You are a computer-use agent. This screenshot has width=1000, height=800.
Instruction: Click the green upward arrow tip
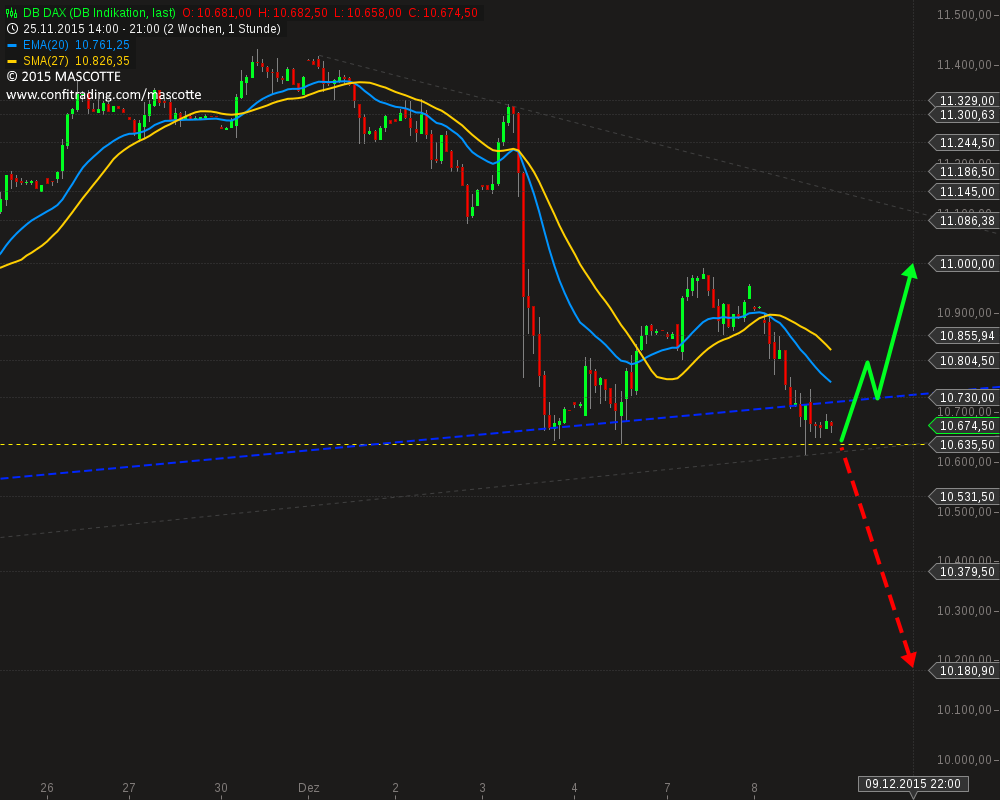point(911,270)
